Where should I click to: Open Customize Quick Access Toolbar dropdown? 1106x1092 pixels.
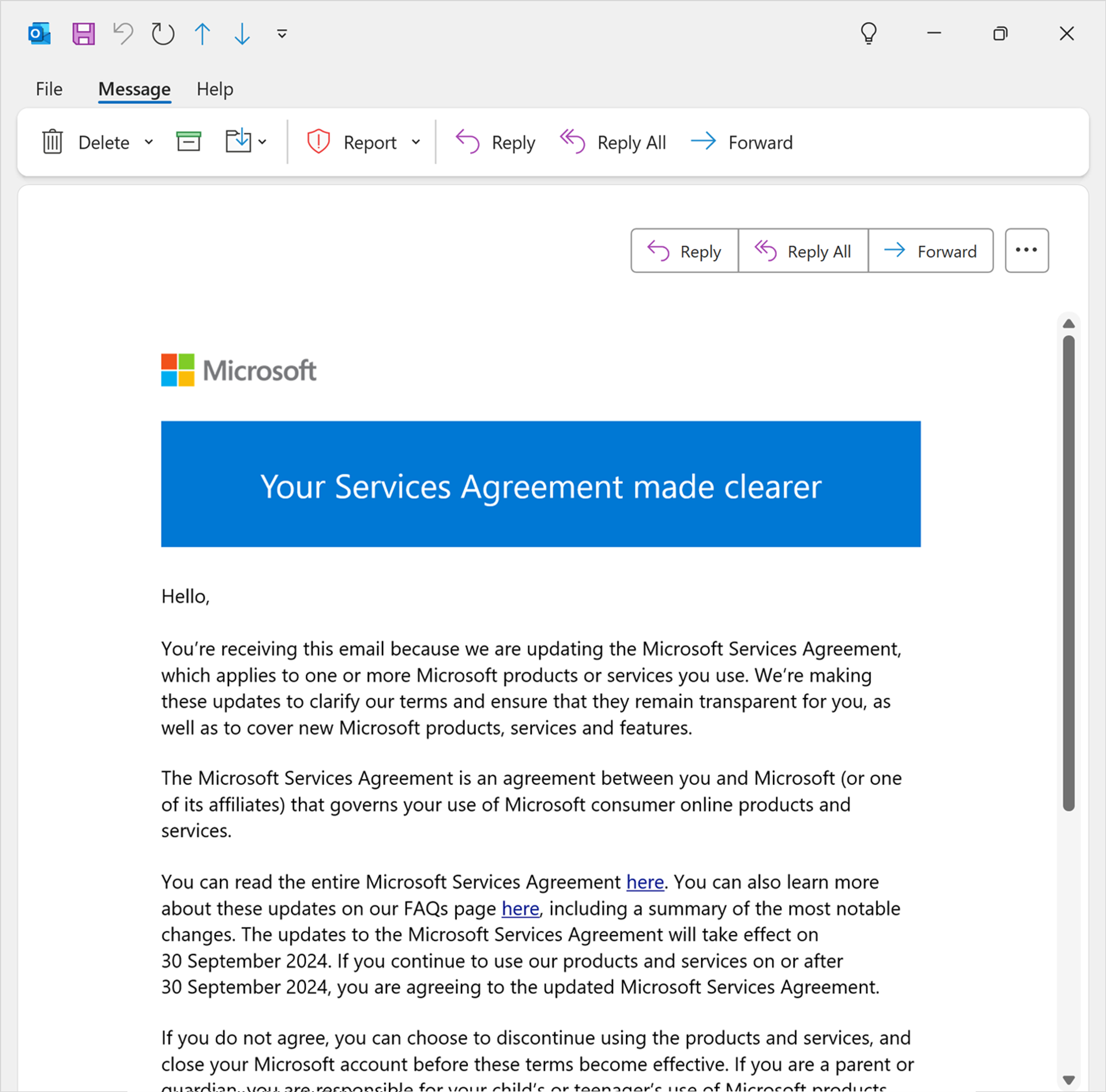(x=282, y=34)
